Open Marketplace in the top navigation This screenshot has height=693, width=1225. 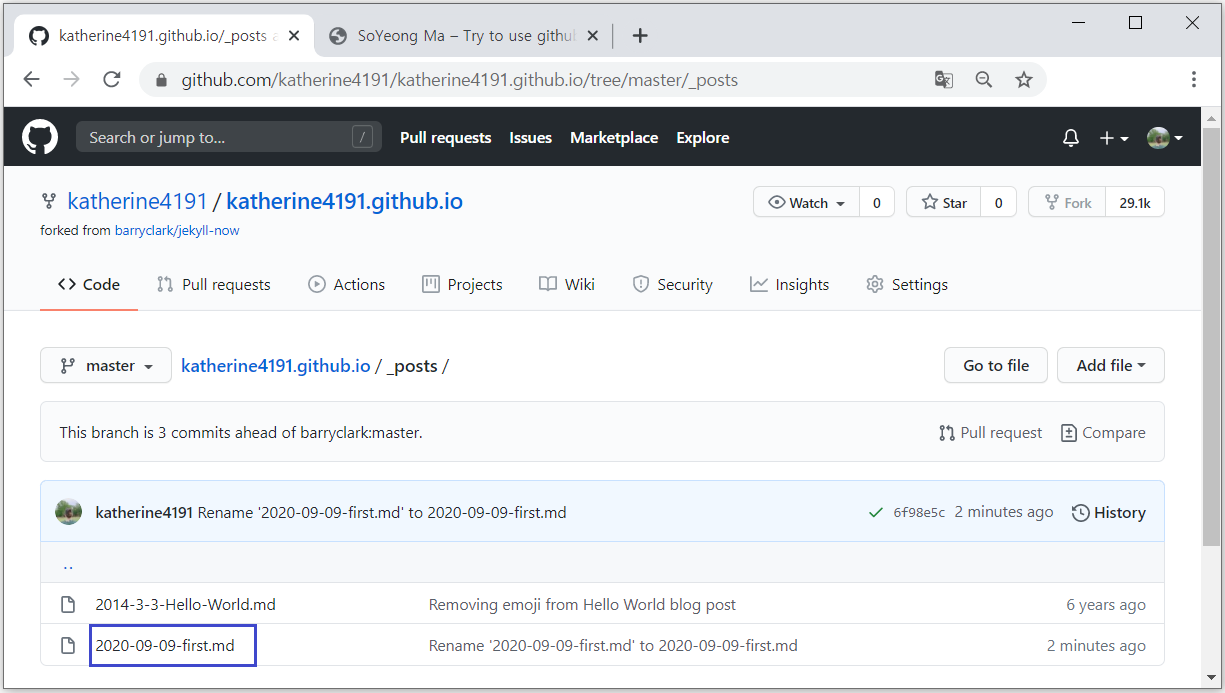614,138
